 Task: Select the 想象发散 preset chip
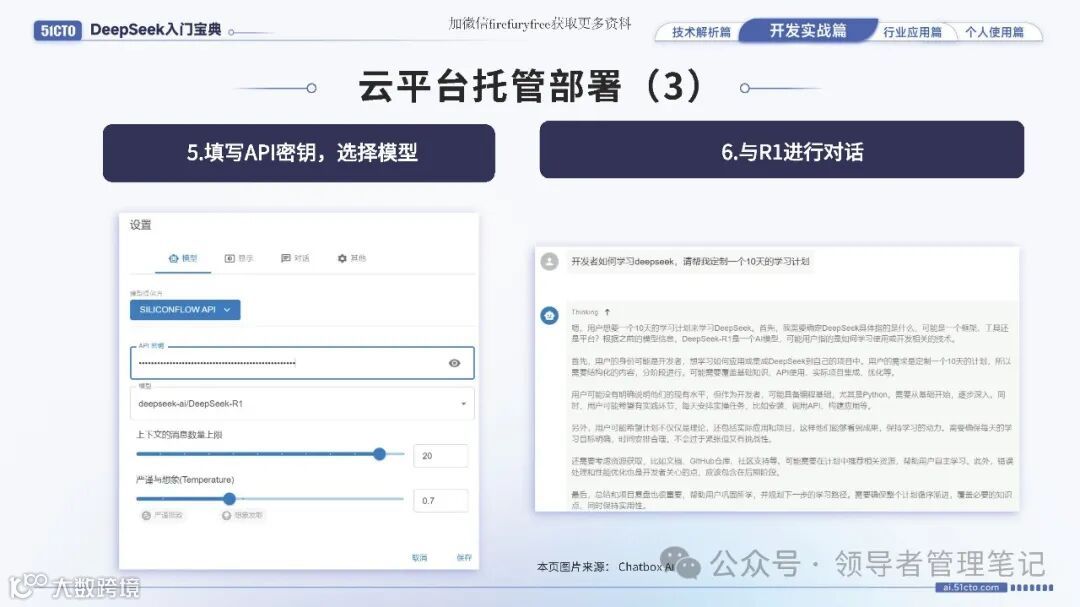click(x=242, y=515)
